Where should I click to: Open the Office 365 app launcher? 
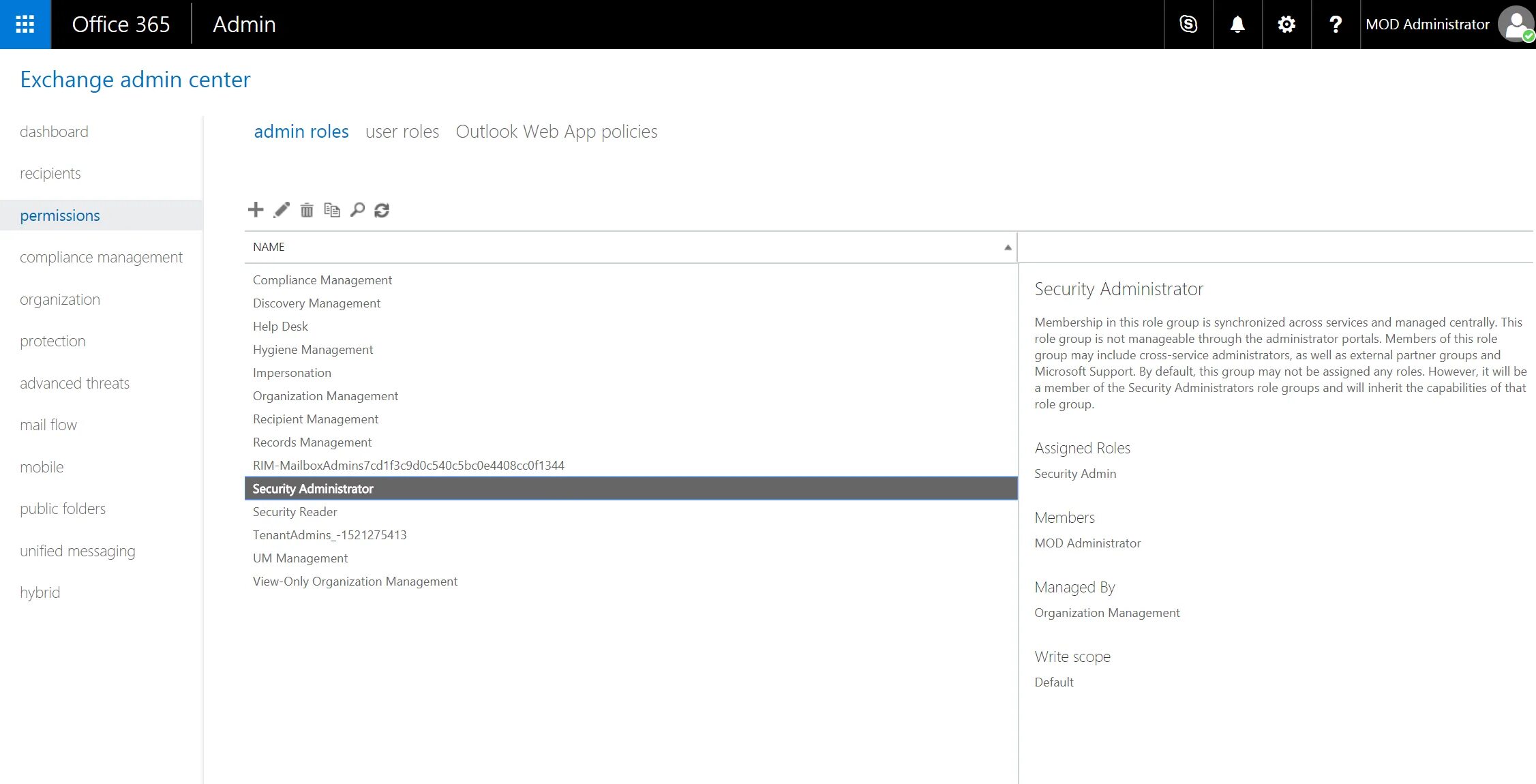click(x=25, y=25)
